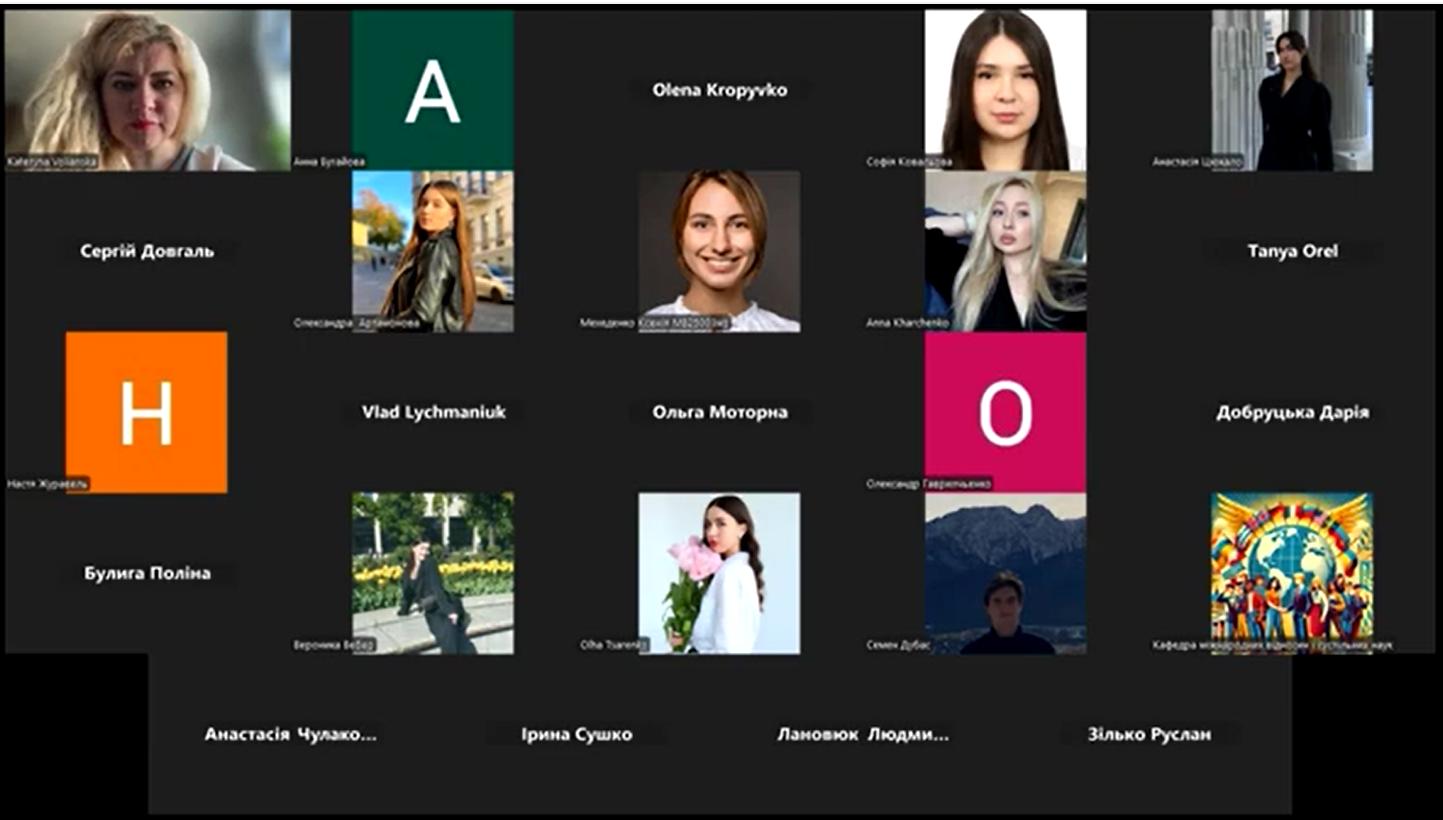1443x820 pixels.
Task: Click the yellow tulips garden photo thumbnail
Action: coord(432,573)
